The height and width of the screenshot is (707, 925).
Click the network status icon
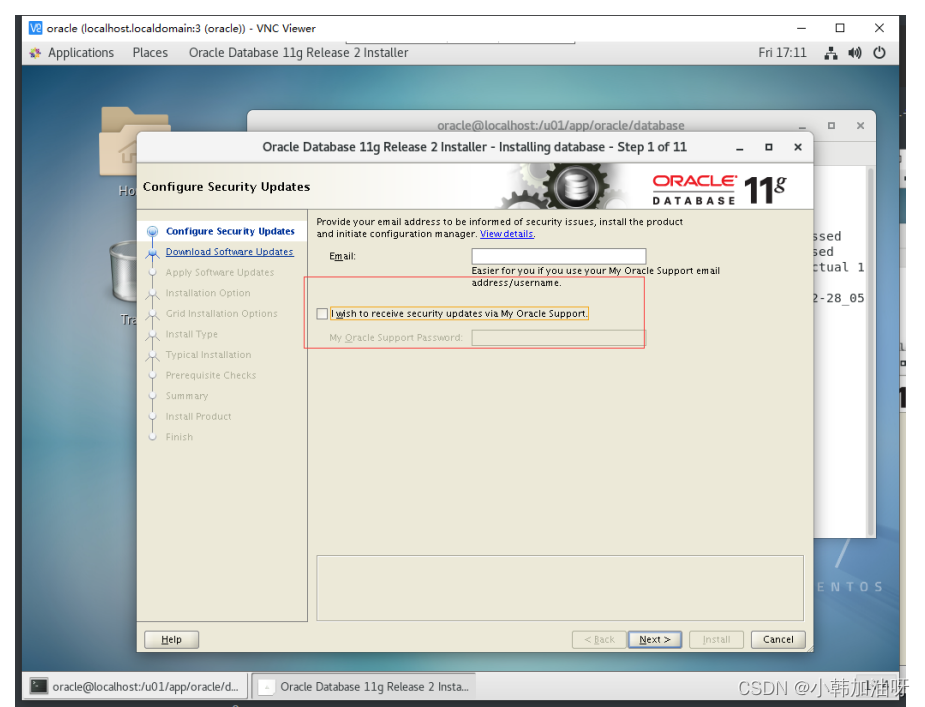(x=831, y=53)
